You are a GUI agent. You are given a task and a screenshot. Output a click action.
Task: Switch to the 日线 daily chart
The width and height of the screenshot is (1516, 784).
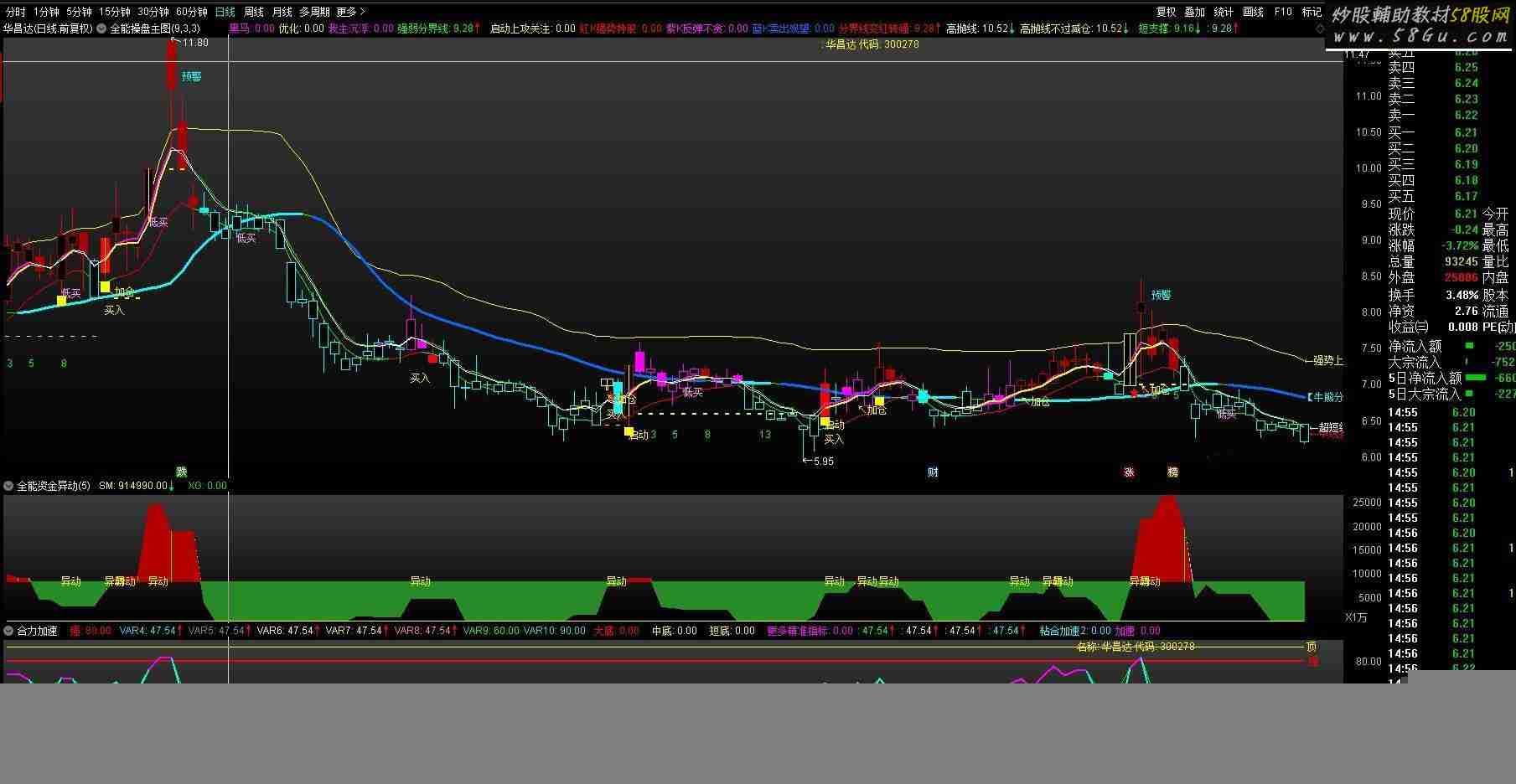coord(225,12)
